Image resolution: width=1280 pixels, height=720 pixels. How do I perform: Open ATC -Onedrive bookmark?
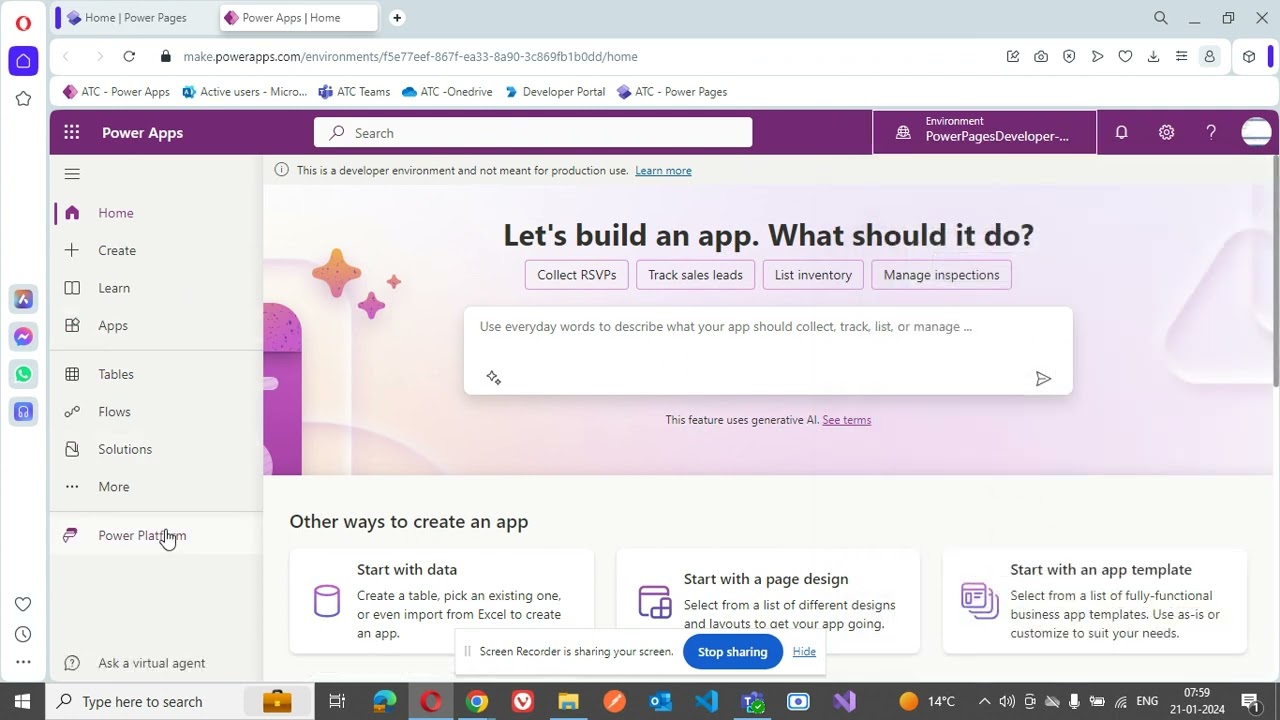447,91
